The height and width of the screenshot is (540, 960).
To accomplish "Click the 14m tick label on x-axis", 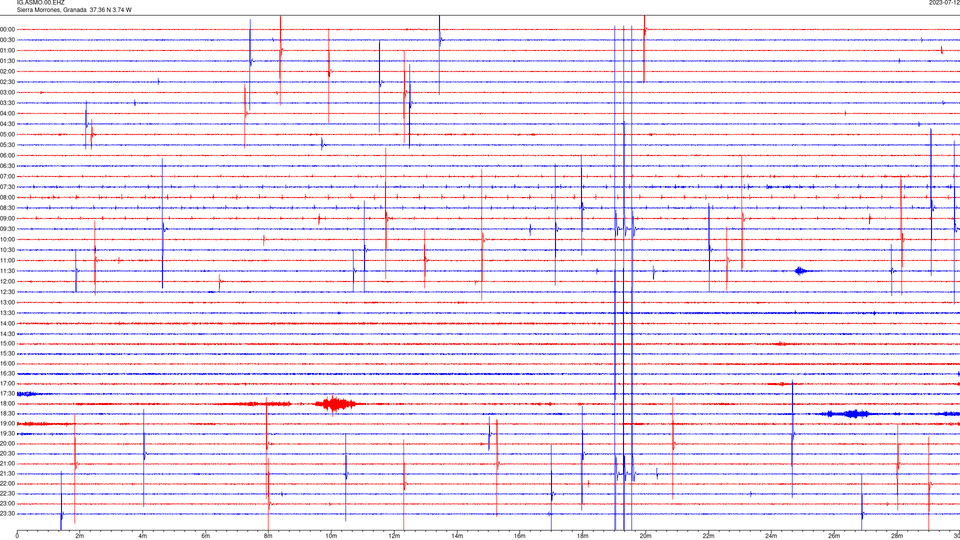I will 457,536.
